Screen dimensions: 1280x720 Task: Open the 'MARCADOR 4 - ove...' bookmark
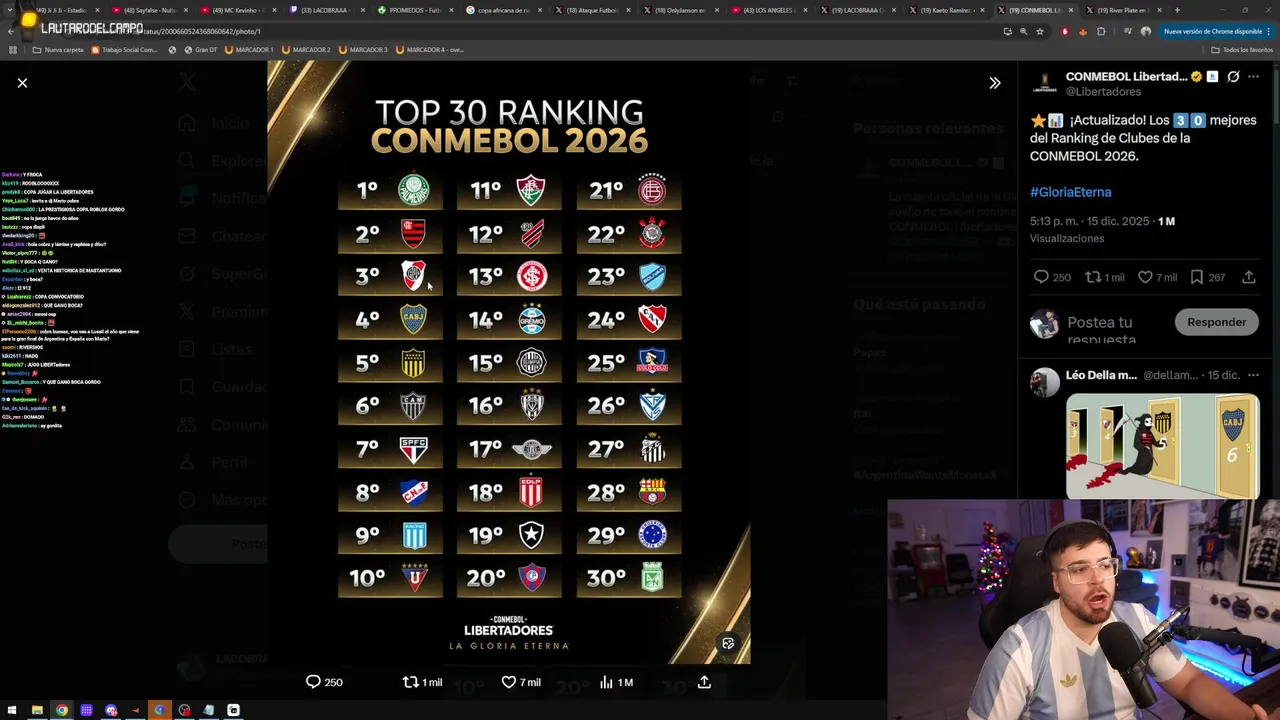[430, 49]
